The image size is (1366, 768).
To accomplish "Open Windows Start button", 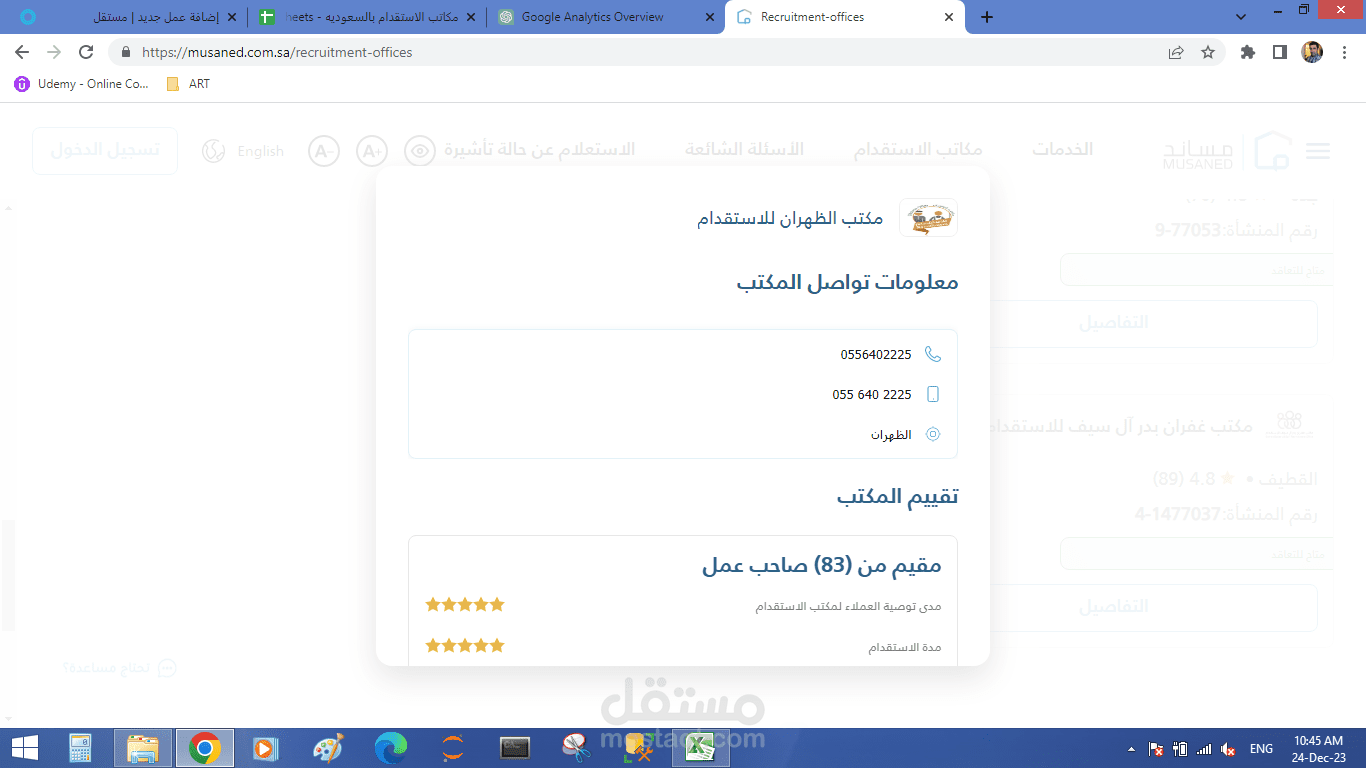I will click(x=25, y=748).
